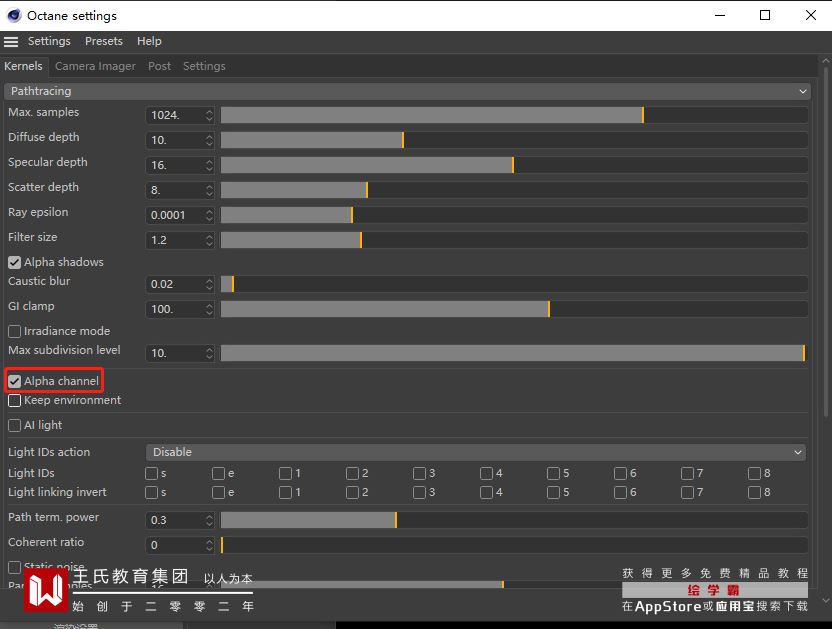
Task: Open the Presets menu
Action: tap(103, 41)
